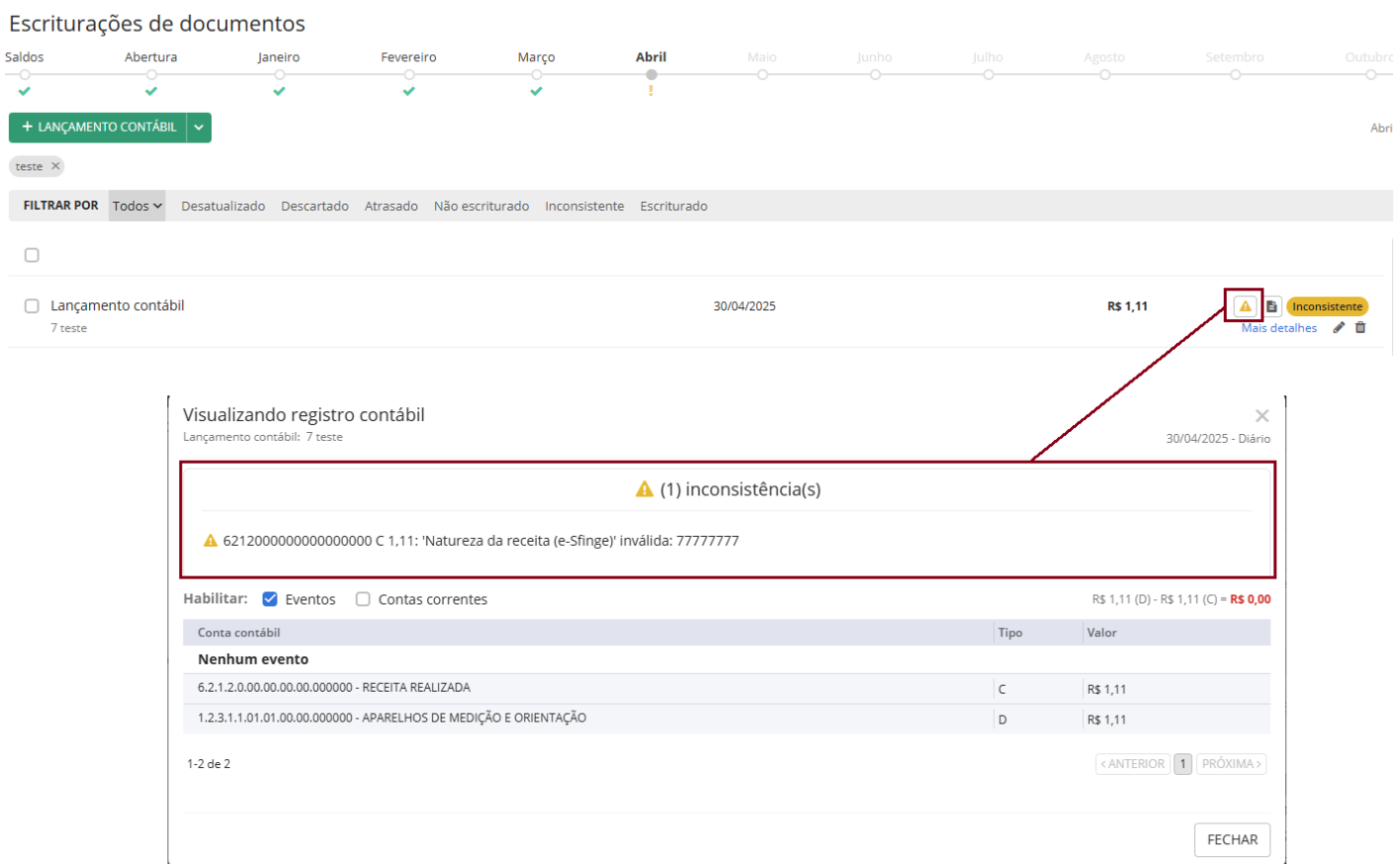The width and height of the screenshot is (1400, 864).
Task: Click the R$ 1,11 amount in the list row
Action: (x=1127, y=306)
